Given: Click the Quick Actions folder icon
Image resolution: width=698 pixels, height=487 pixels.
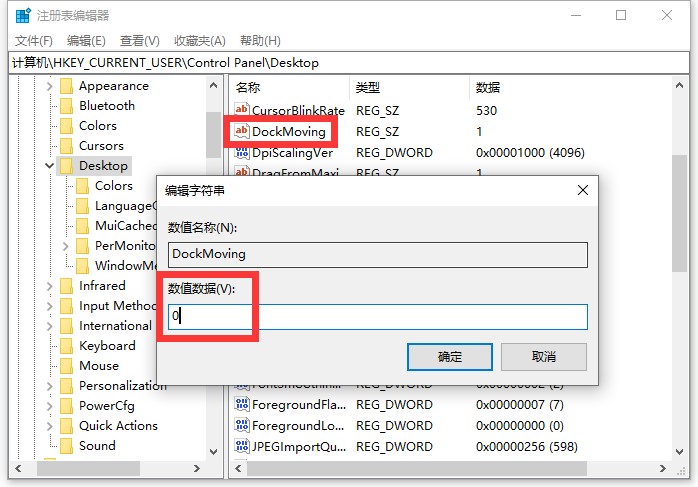Looking at the screenshot, I should (x=66, y=426).
